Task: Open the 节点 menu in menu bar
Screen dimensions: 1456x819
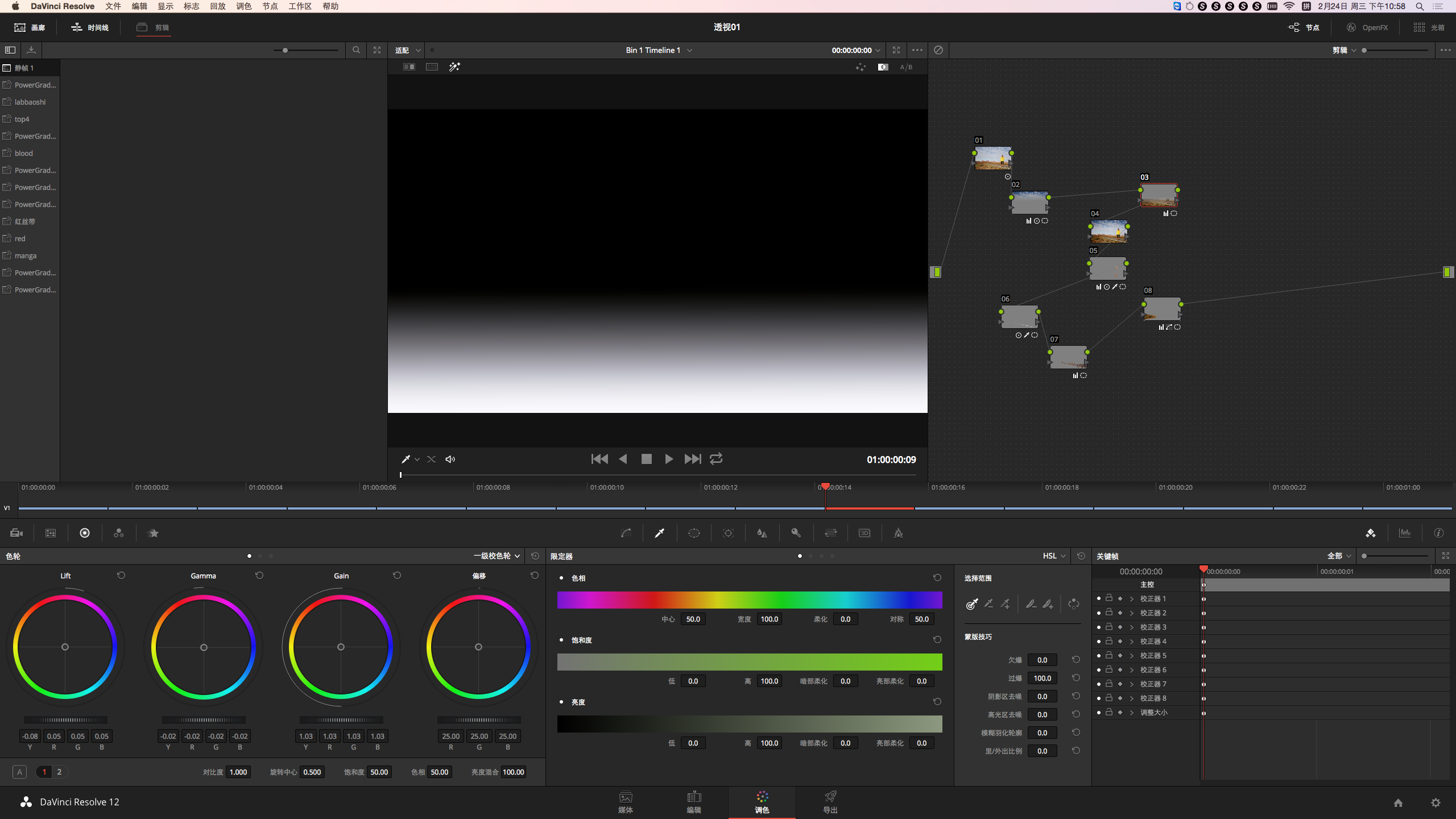Action: click(x=270, y=6)
